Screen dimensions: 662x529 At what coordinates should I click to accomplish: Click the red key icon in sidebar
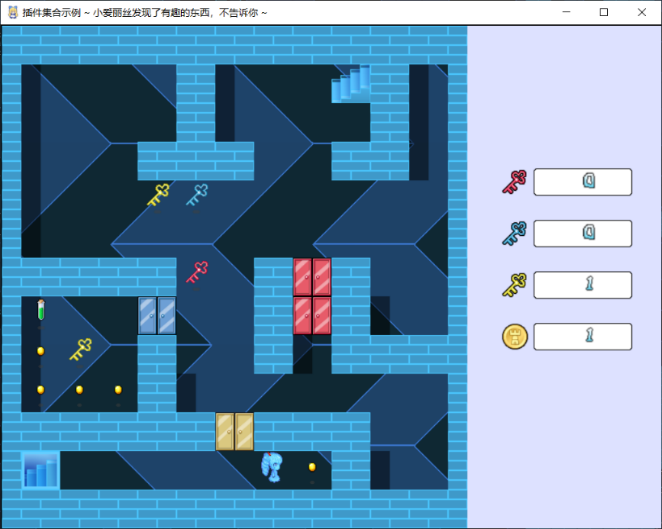[514, 182]
